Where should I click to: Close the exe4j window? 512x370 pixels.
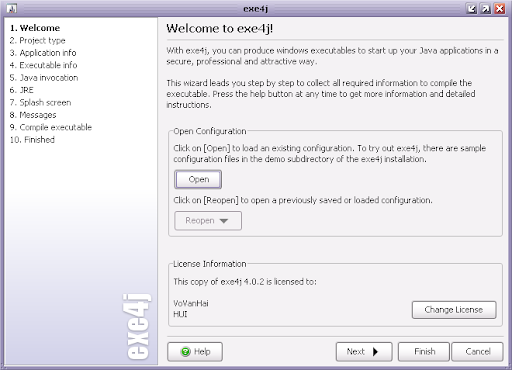pyautogui.click(x=500, y=9)
